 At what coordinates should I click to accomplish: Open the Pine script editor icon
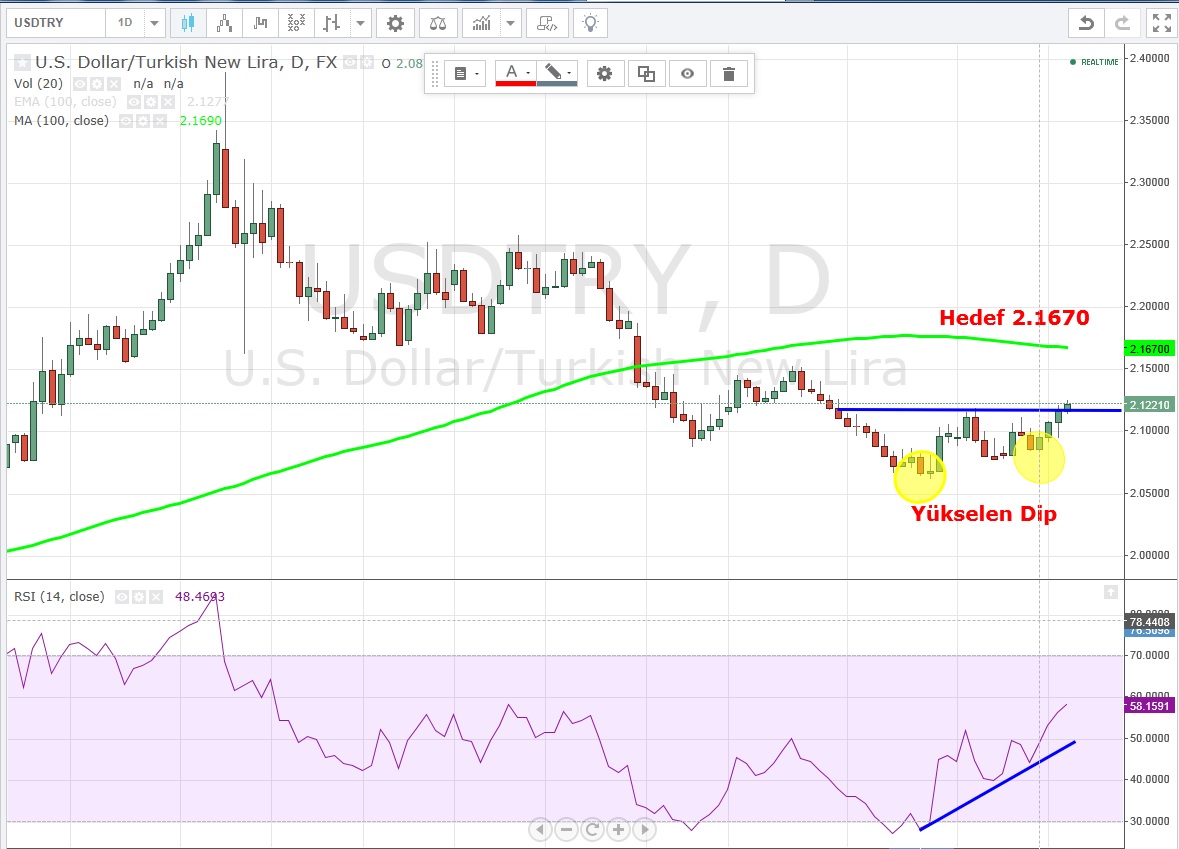(x=546, y=22)
